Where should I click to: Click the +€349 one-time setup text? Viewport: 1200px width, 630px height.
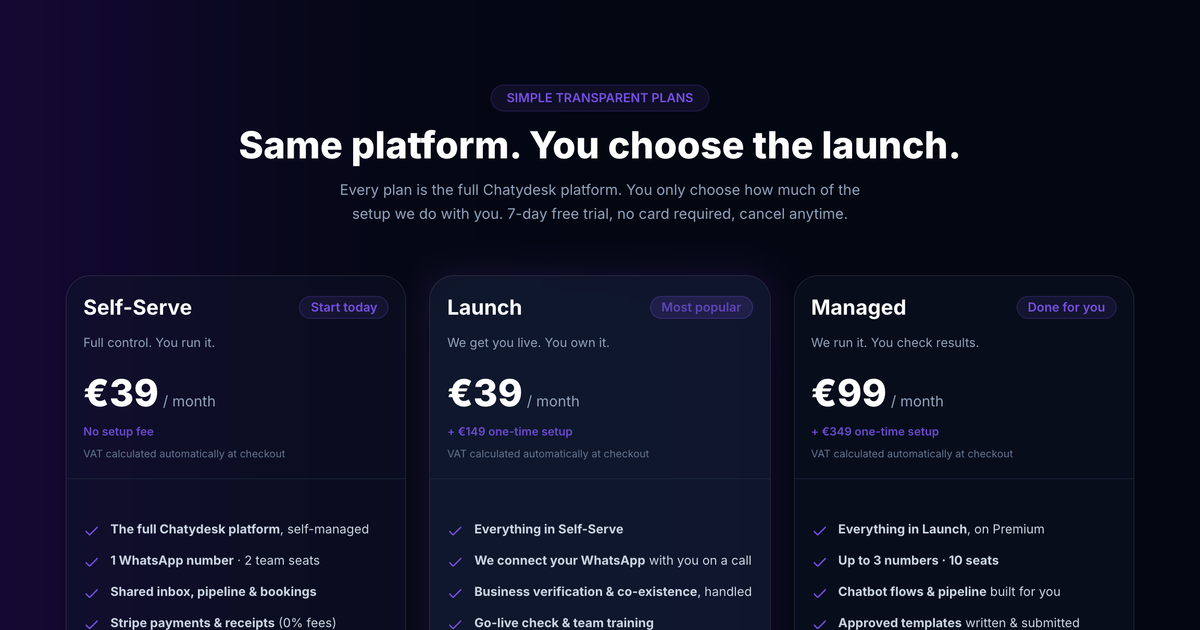[x=875, y=432]
